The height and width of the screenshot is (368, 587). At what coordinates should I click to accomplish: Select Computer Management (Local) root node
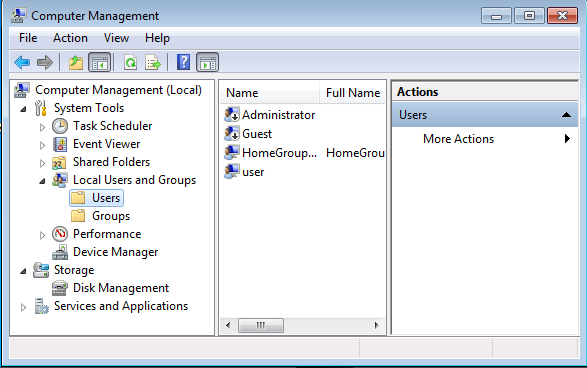pos(118,90)
